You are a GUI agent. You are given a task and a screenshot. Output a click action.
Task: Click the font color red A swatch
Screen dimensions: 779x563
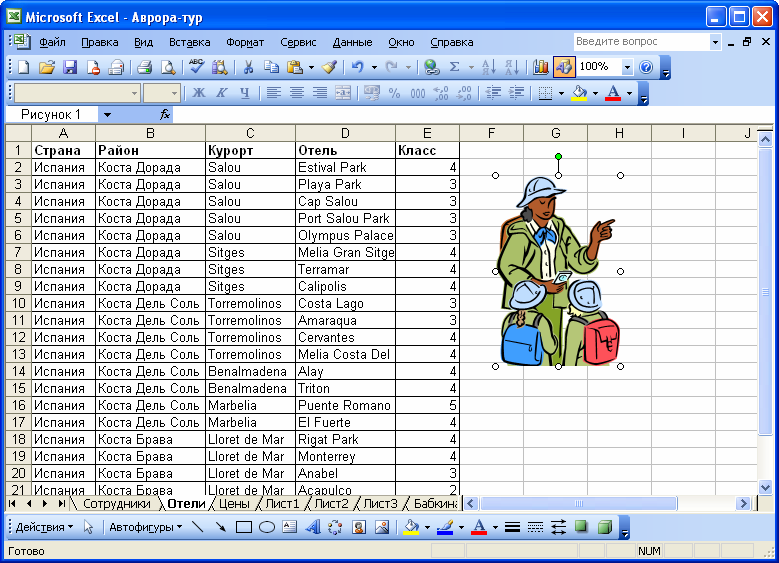click(x=614, y=93)
